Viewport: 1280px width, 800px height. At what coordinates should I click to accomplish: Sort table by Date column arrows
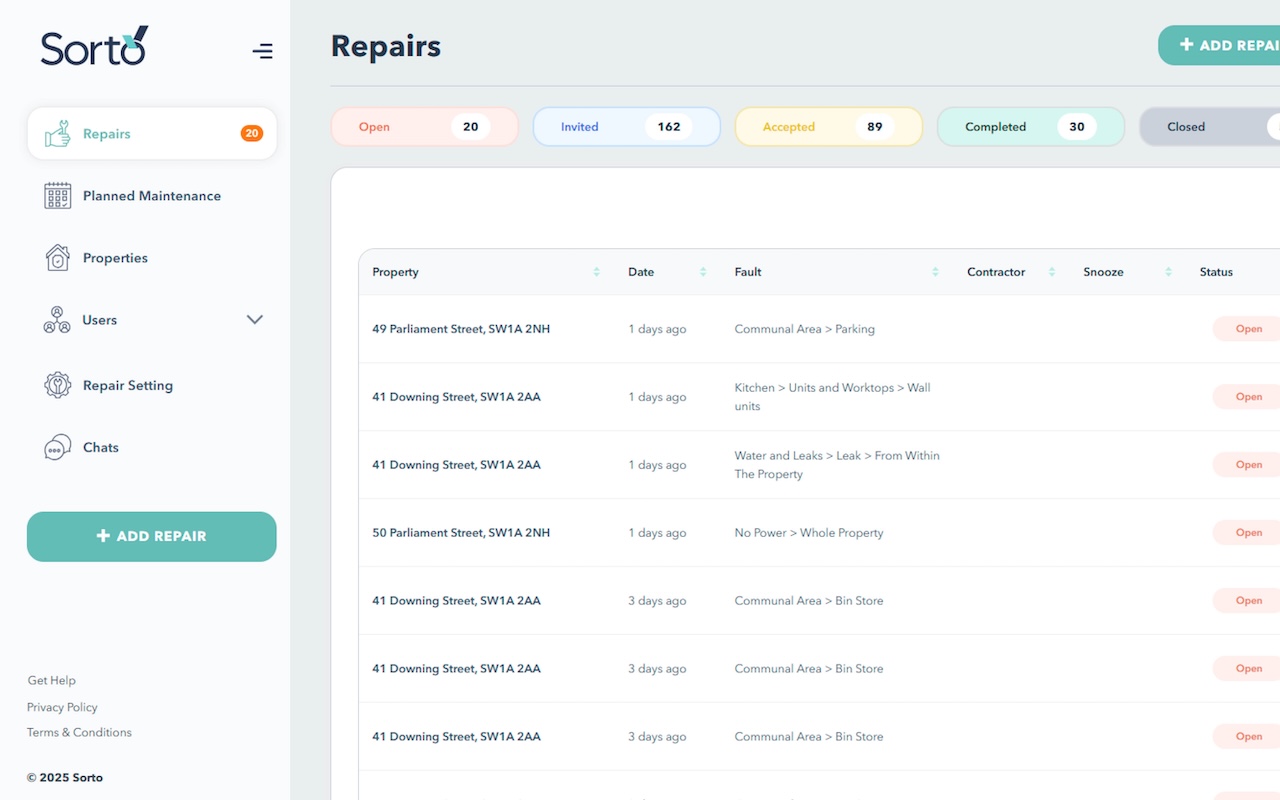703,272
